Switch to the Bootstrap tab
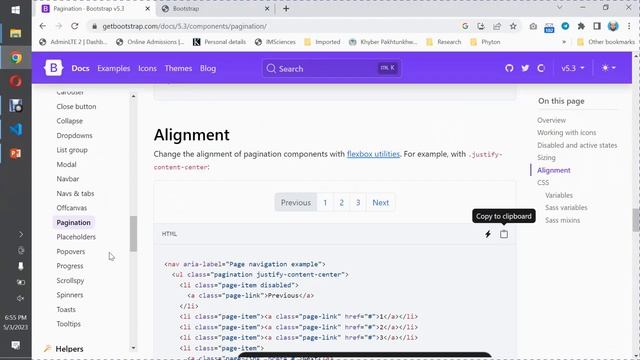Image resolution: width=640 pixels, height=360 pixels. 216,9
